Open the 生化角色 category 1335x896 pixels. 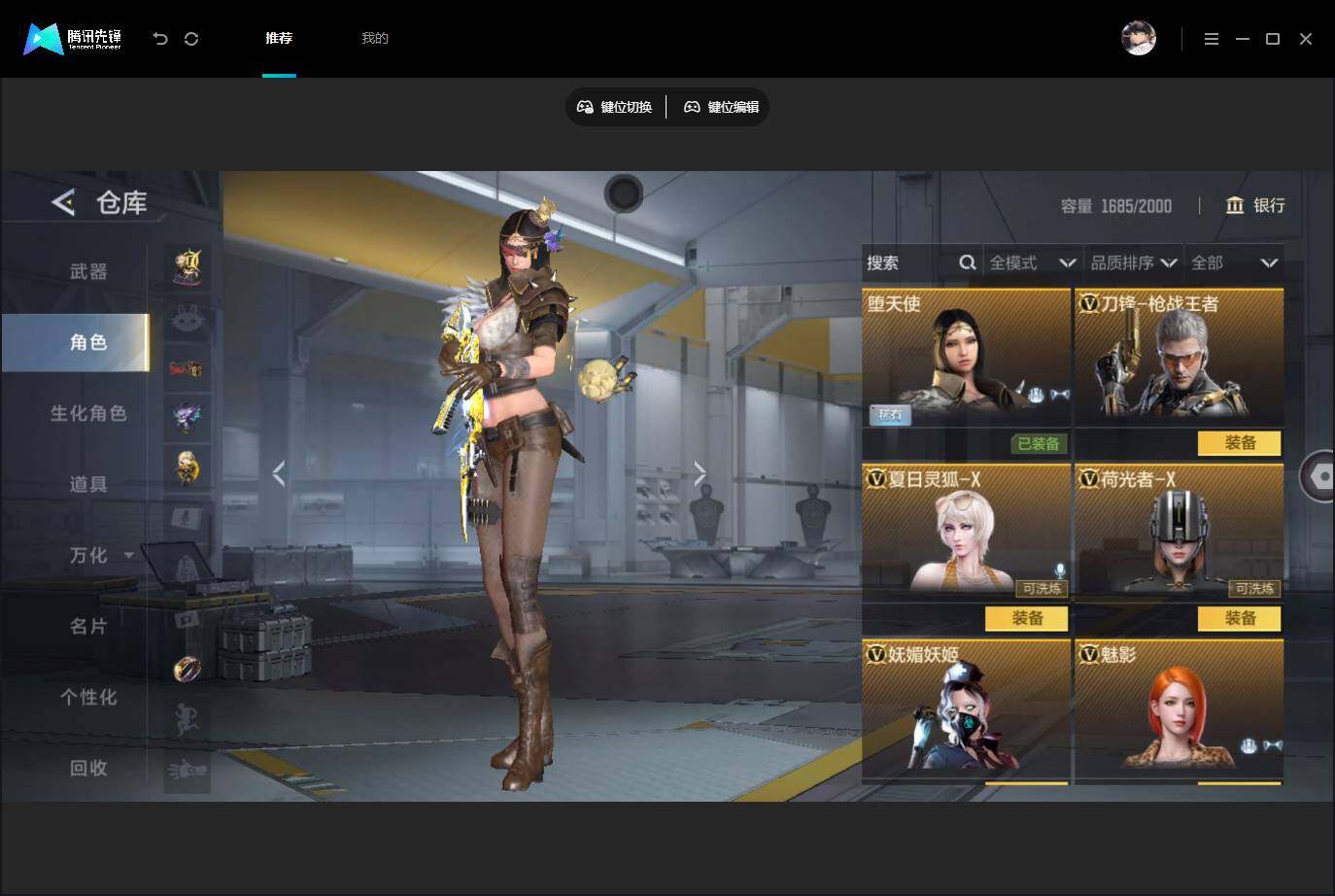pos(88,413)
